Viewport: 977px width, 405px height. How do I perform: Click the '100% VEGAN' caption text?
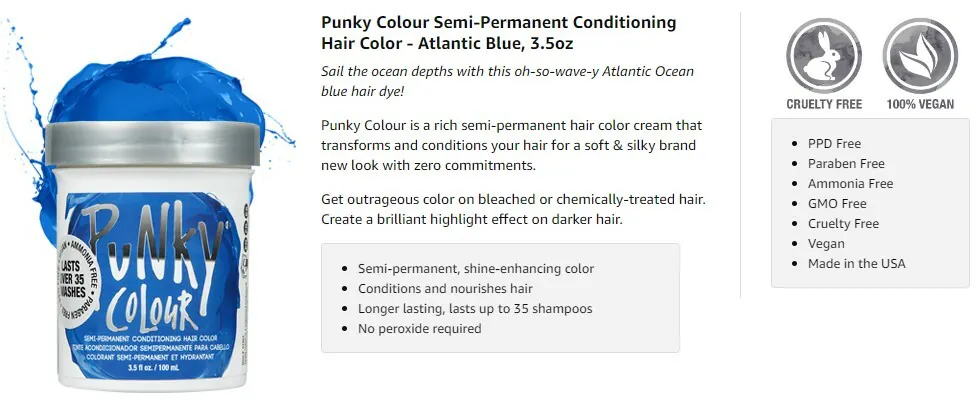coord(920,104)
